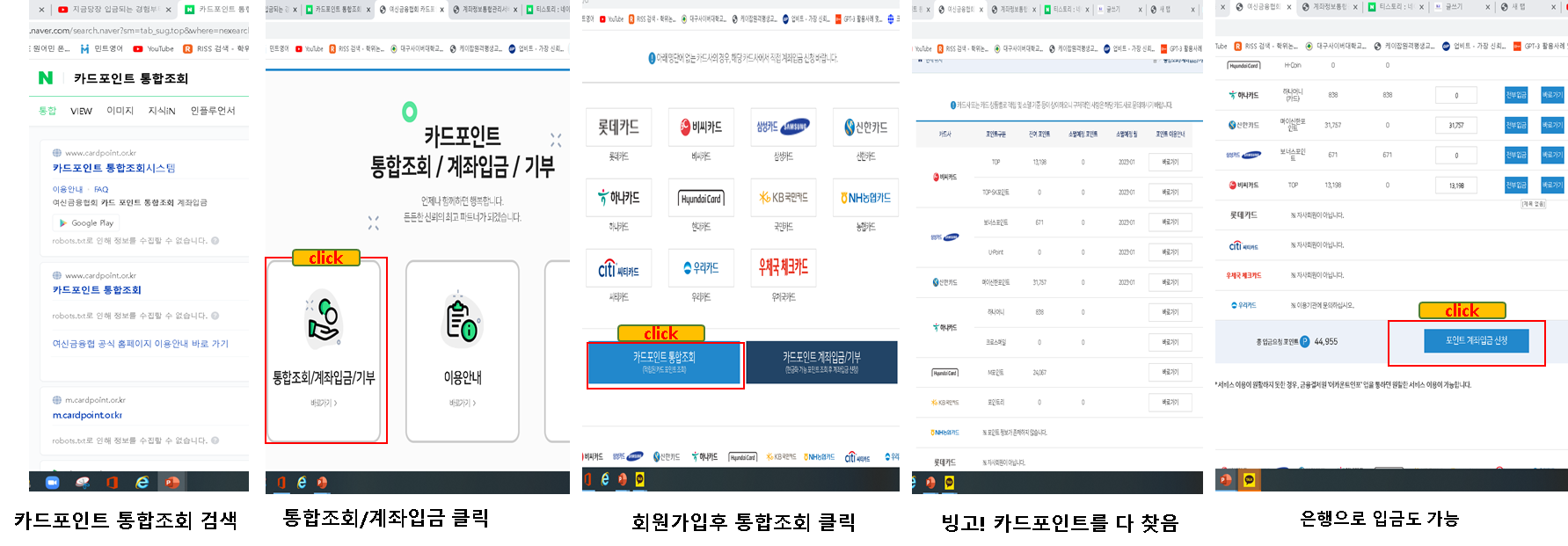
Task: Click the 24,067 M포인트 balance cell
Action: tap(1039, 373)
